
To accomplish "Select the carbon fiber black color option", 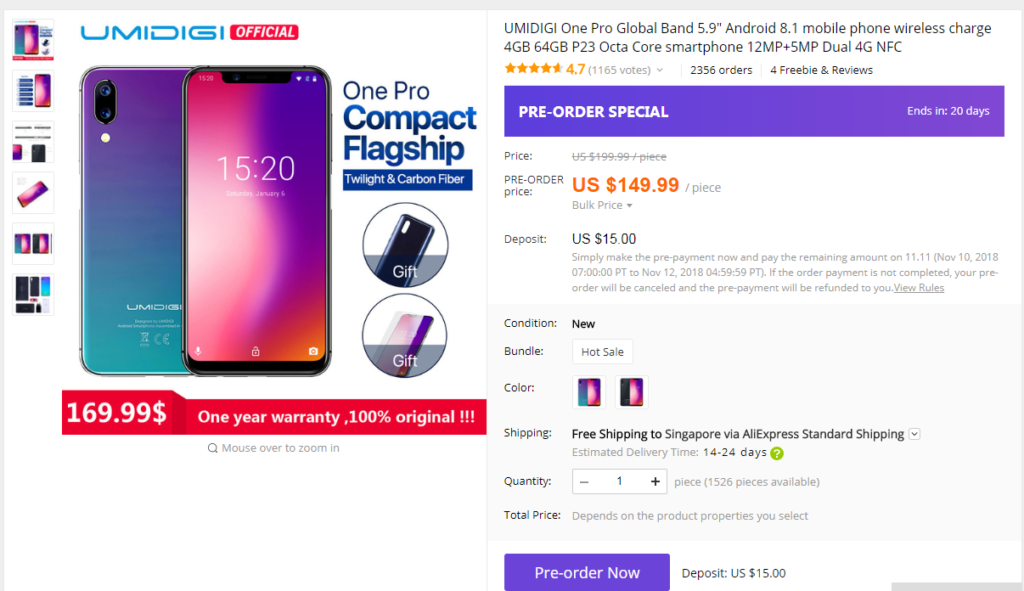I will pos(630,392).
